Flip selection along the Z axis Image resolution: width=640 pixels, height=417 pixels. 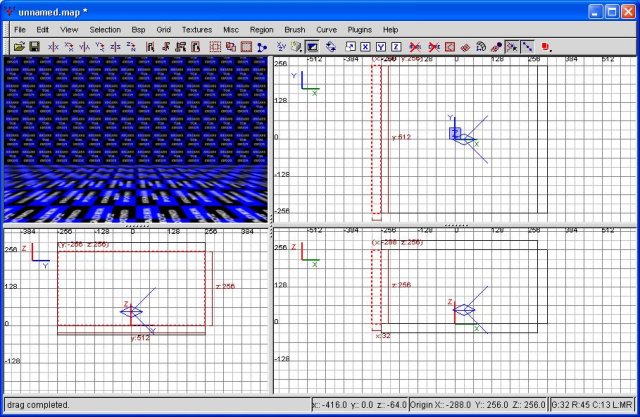coord(116,47)
